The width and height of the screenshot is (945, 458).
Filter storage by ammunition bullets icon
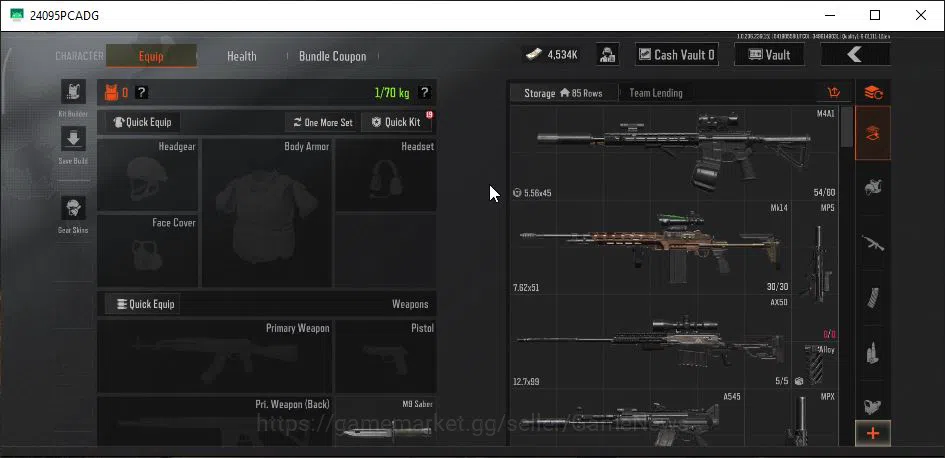click(x=873, y=353)
